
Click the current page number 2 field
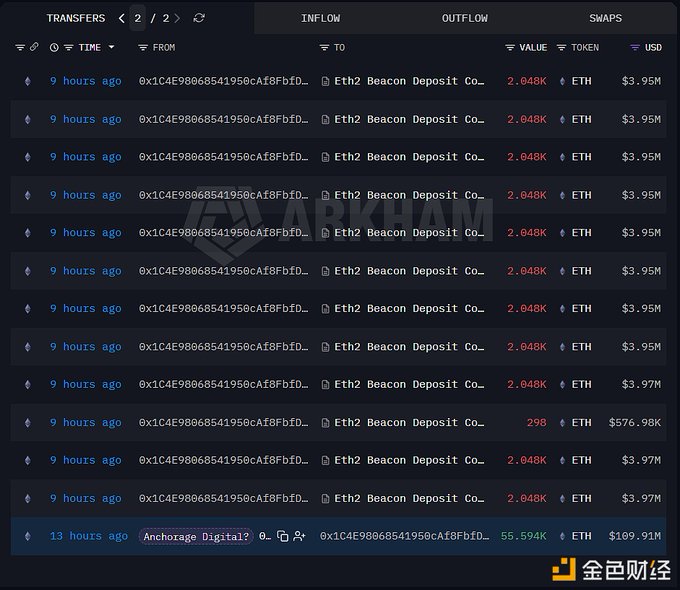pyautogui.click(x=137, y=18)
